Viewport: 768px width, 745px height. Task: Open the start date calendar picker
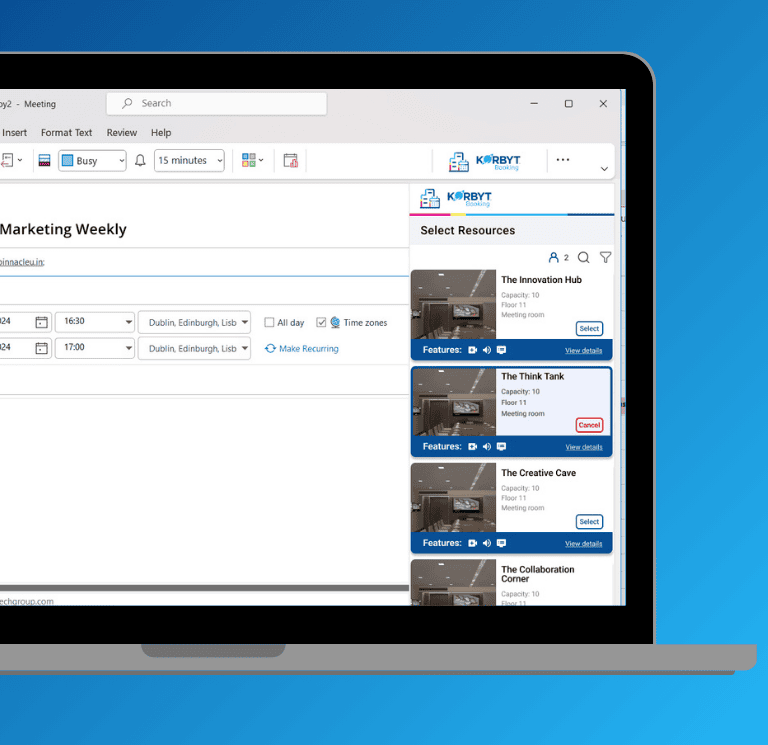coord(42,322)
